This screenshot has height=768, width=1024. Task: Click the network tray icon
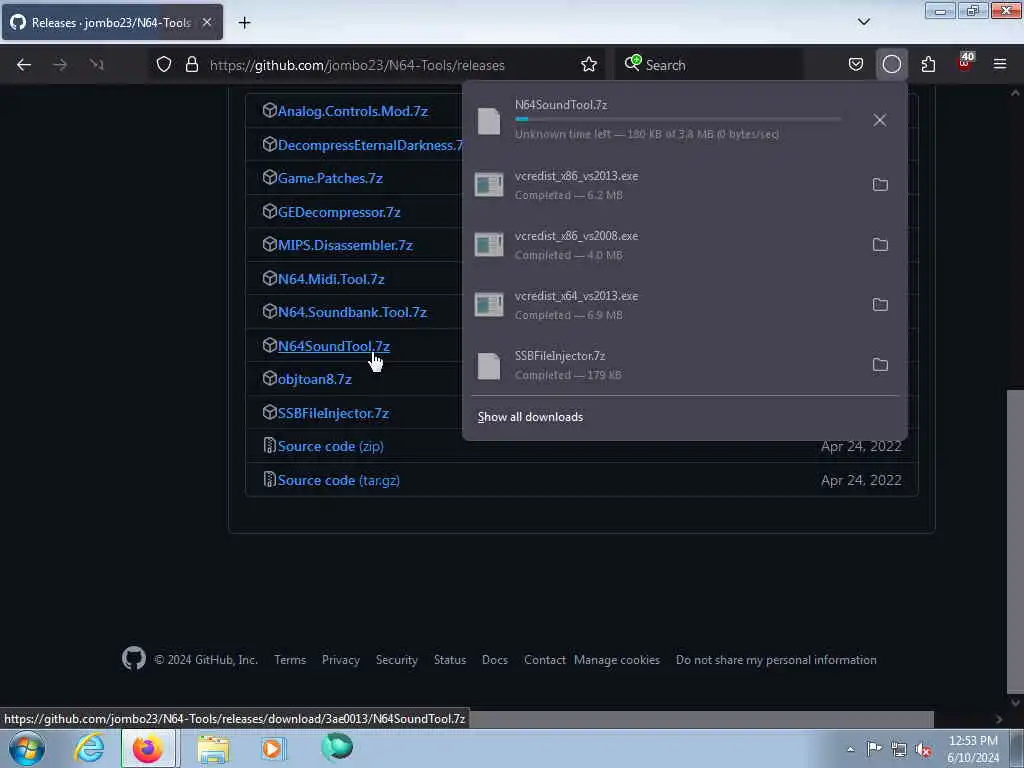(x=899, y=750)
